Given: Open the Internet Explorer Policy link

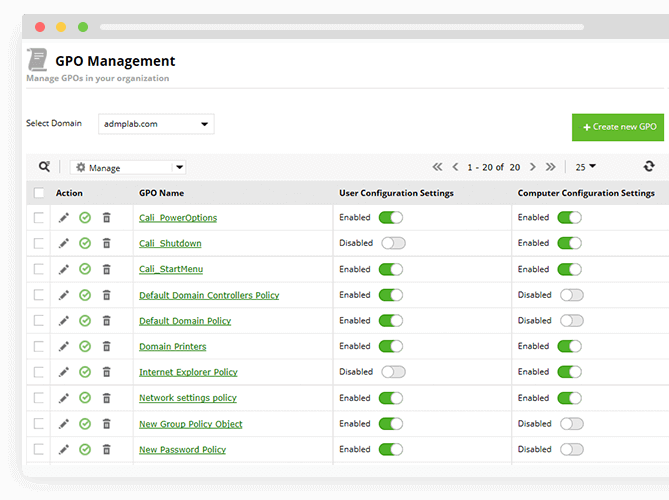Looking at the screenshot, I should tap(188, 372).
